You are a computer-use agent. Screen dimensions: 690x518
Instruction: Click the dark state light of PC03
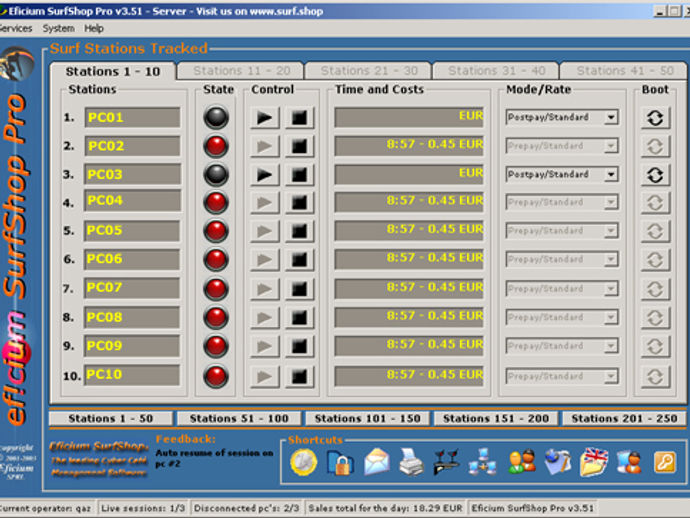216,175
